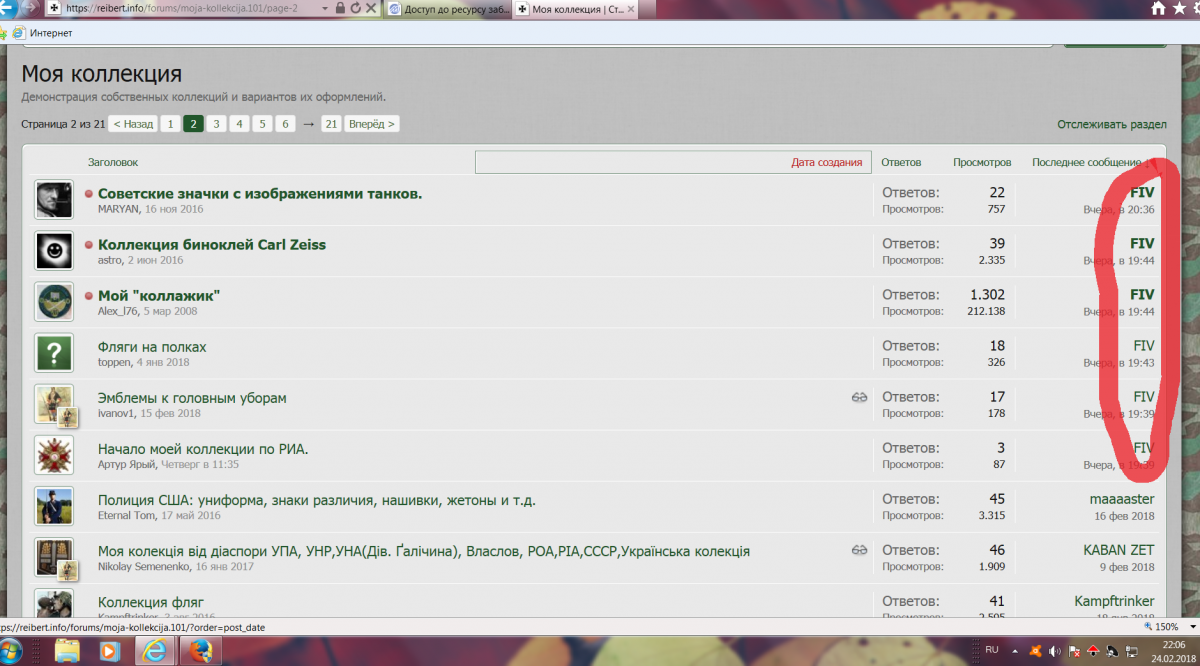Sort by Ответов column header
This screenshot has height=666, width=1200.
[901, 162]
